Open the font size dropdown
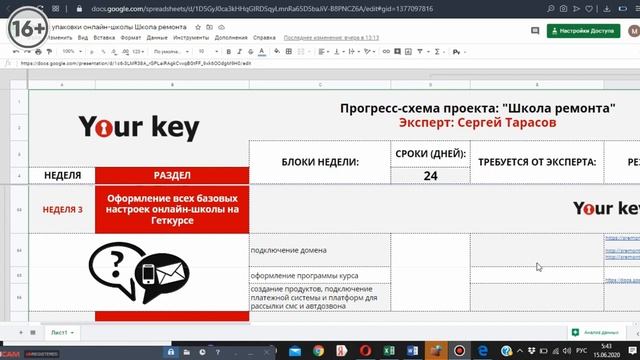Viewport: 640px width, 360px height. (208, 51)
